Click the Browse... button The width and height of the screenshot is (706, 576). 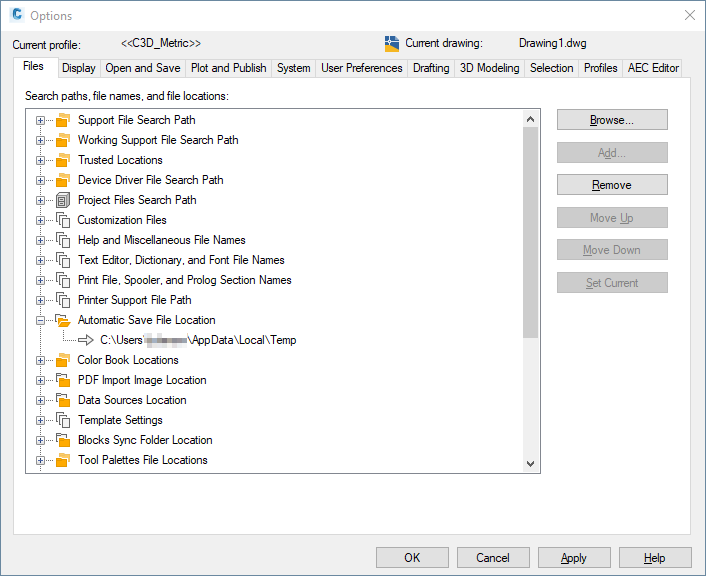[612, 120]
